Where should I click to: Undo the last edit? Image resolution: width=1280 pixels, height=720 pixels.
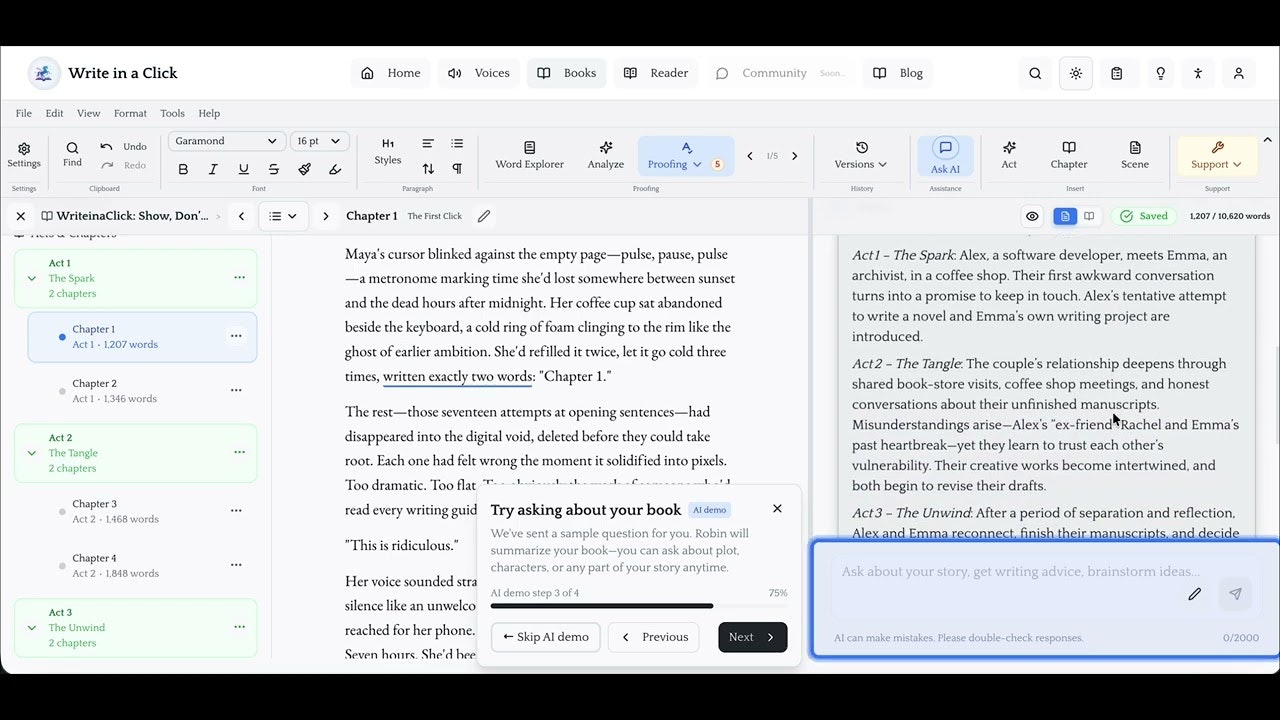tap(123, 147)
